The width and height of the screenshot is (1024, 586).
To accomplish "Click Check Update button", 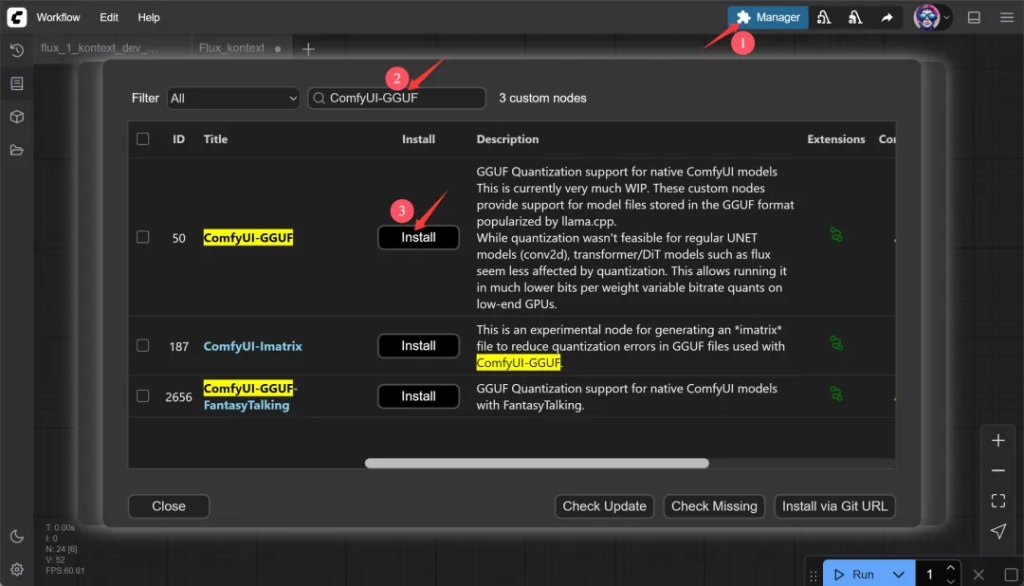I will coord(604,506).
